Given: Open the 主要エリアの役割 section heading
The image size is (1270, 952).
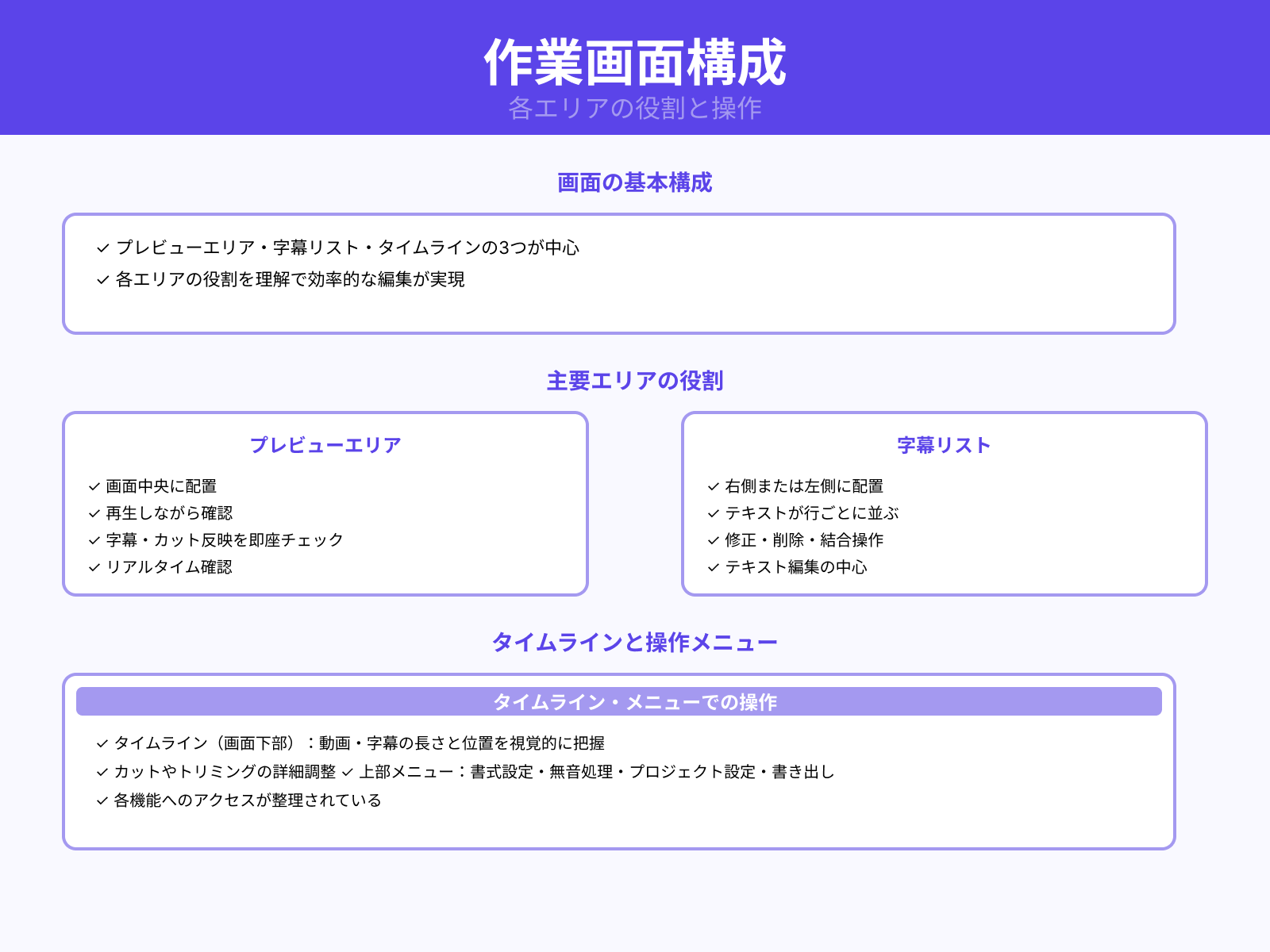Looking at the screenshot, I should (635, 380).
